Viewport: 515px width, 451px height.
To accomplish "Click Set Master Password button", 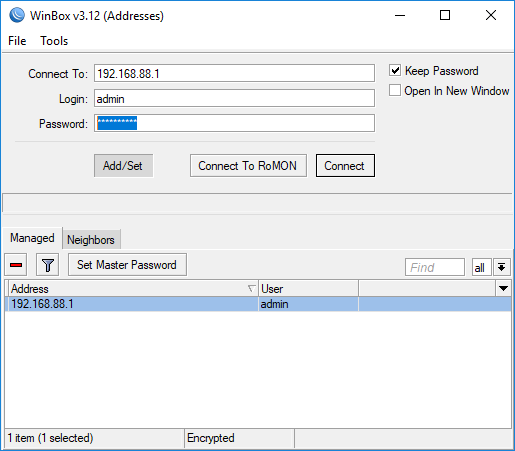I will point(127,265).
